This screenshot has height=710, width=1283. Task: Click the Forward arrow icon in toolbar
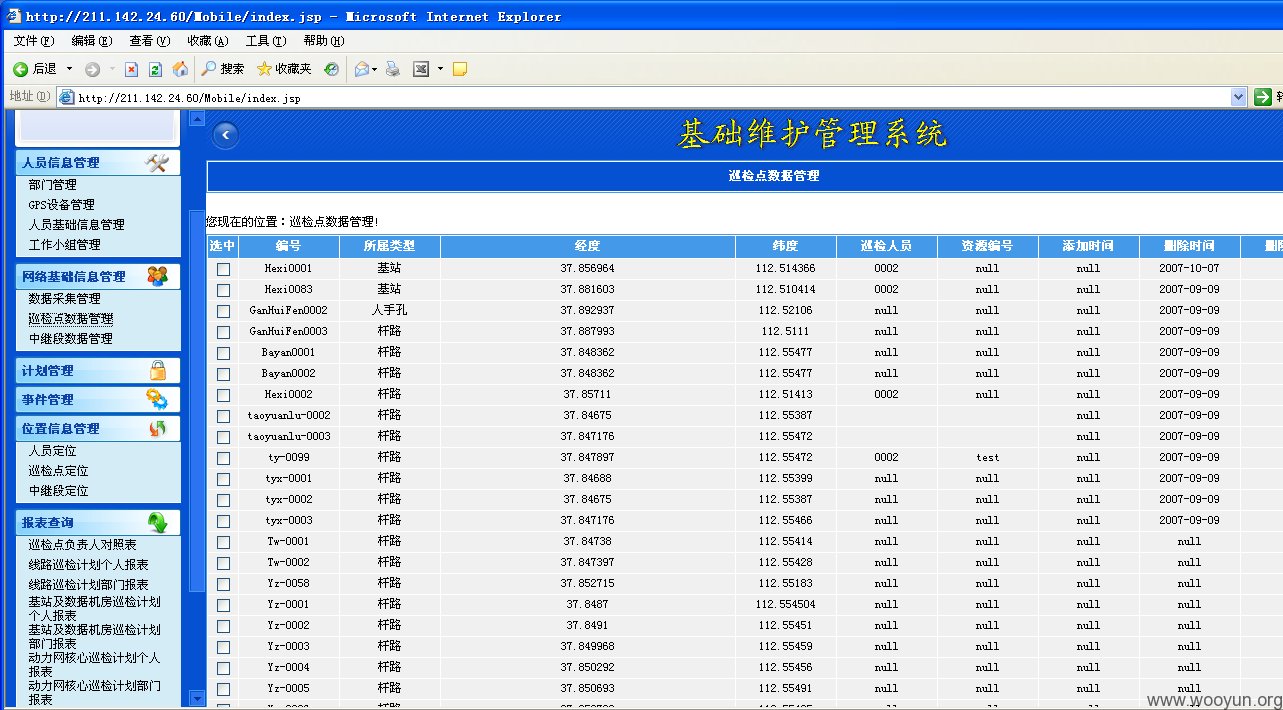pos(92,69)
